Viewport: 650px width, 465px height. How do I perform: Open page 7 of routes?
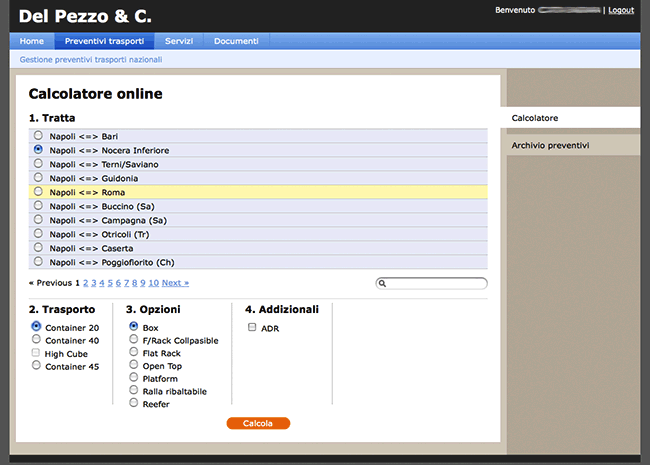126,283
